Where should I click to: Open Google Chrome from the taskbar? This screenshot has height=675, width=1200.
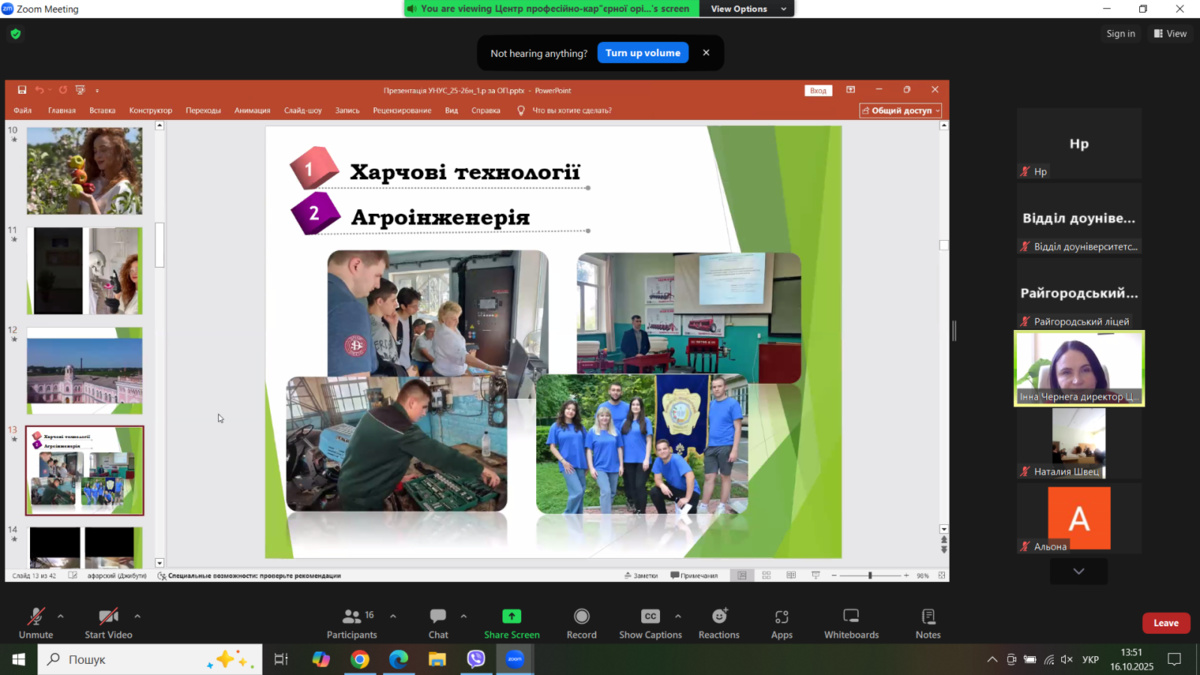(359, 659)
